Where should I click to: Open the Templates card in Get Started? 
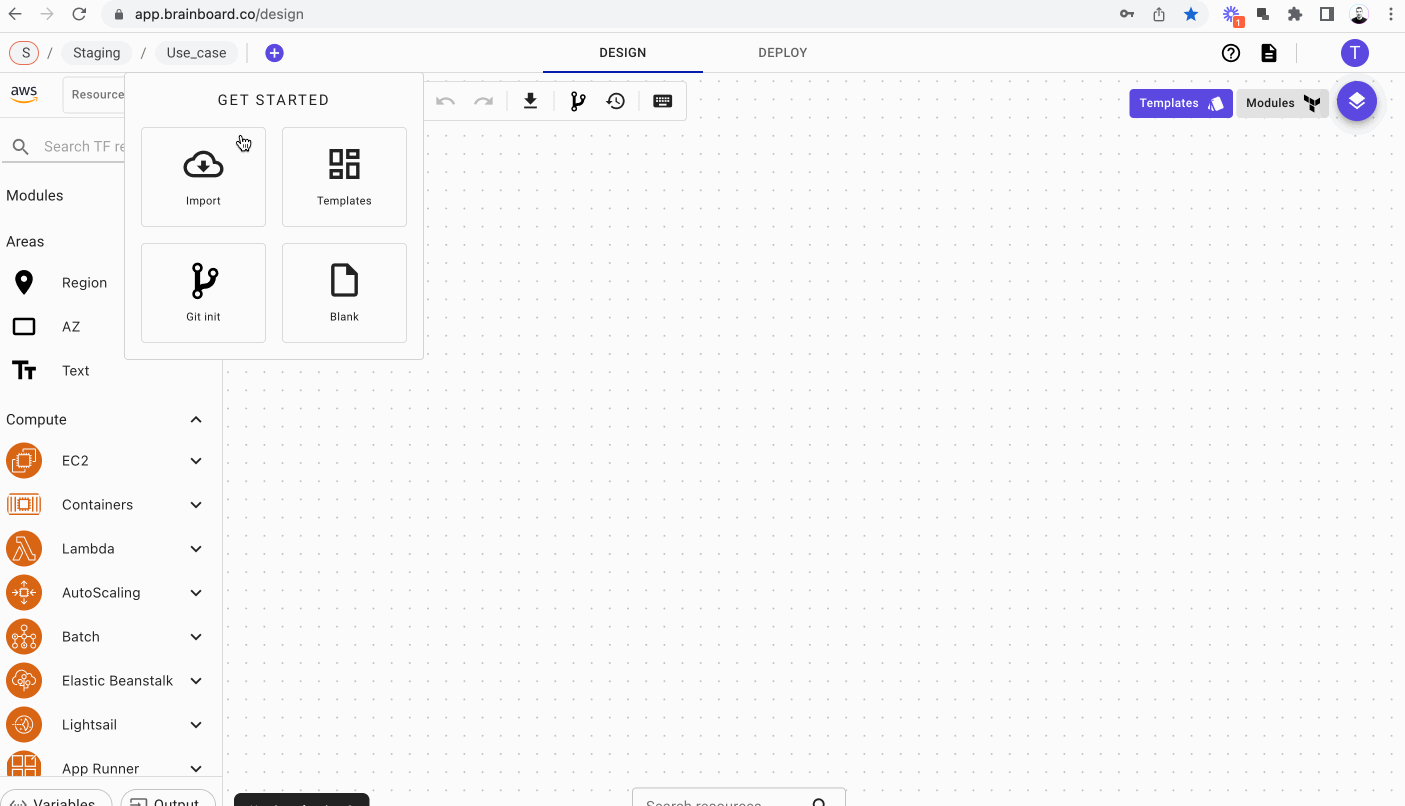point(344,177)
